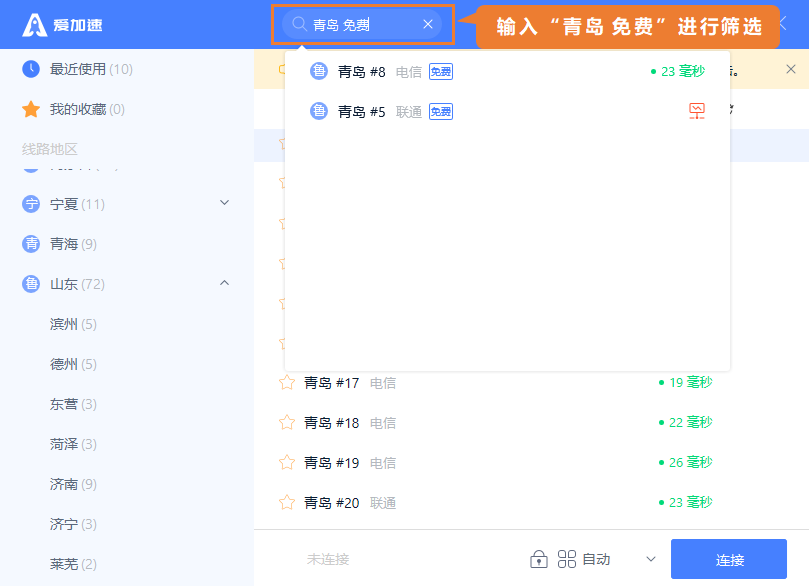809x586 pixels.
Task: Favorite 青岛 #18 with its star
Action: (x=287, y=422)
